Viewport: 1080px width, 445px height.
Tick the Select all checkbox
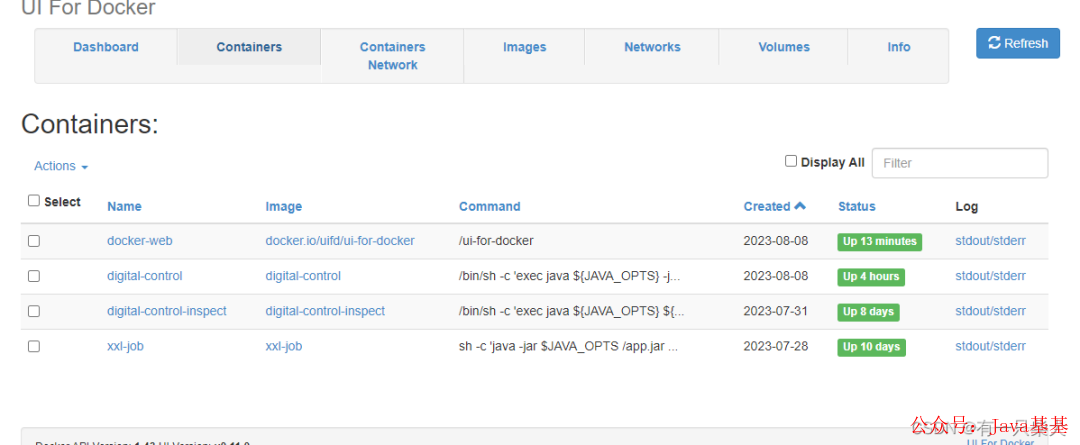tap(34, 200)
